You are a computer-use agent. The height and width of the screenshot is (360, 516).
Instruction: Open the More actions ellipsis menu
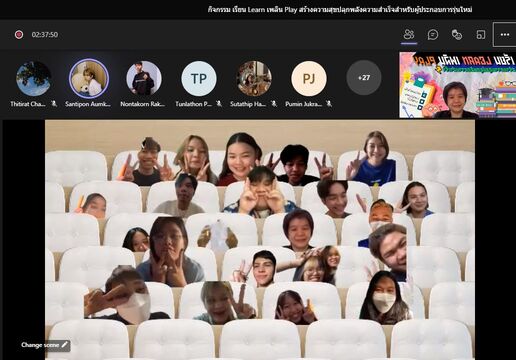pyautogui.click(x=505, y=34)
